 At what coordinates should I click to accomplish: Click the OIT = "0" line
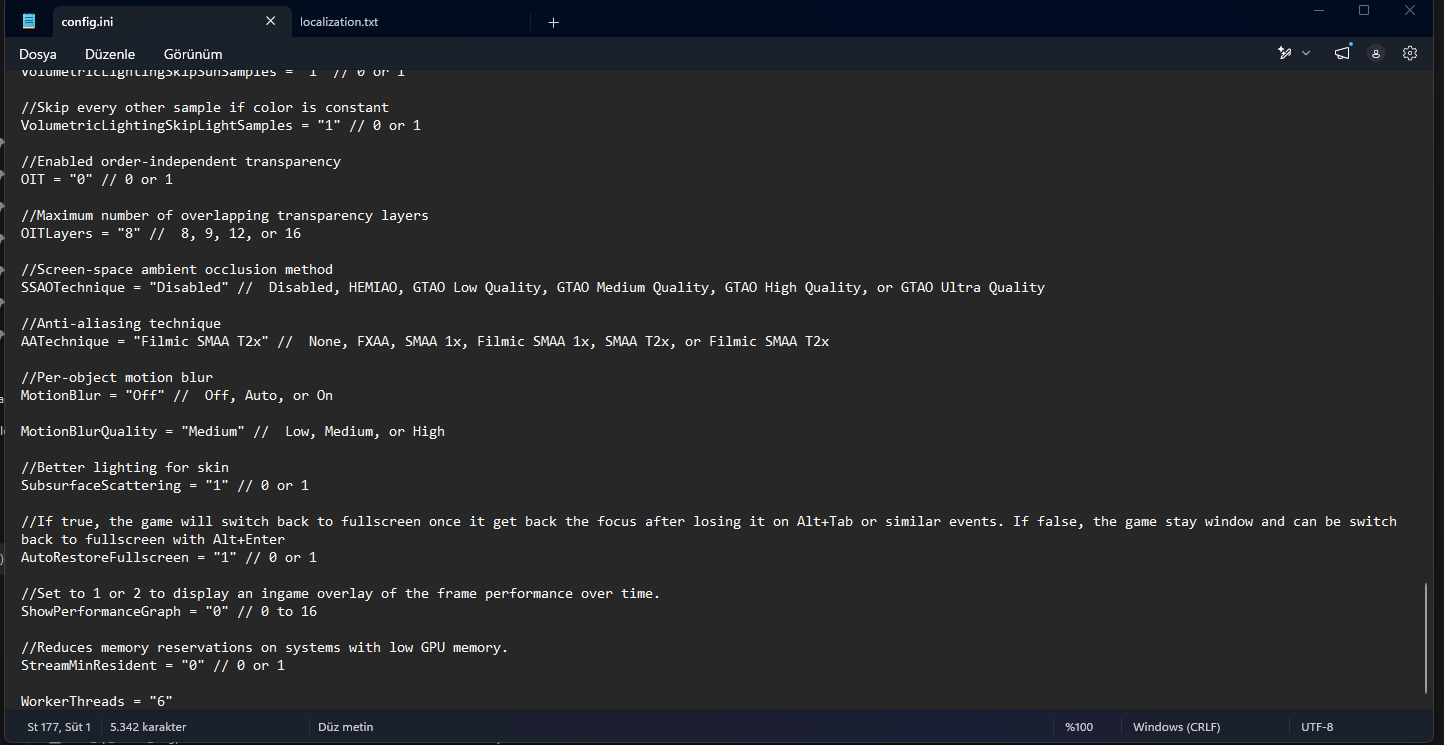(x=97, y=180)
